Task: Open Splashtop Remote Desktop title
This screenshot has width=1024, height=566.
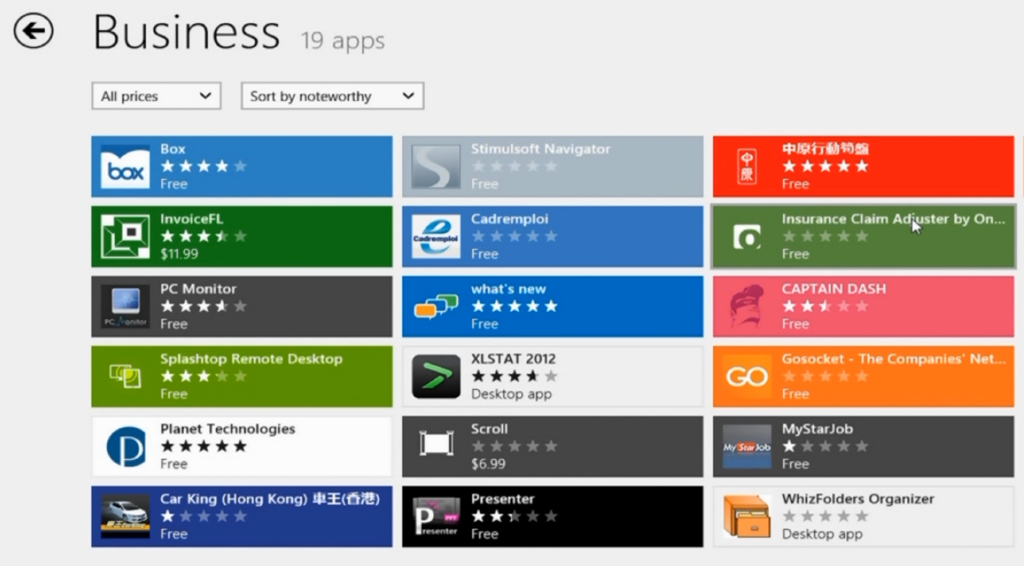Action: coord(251,358)
